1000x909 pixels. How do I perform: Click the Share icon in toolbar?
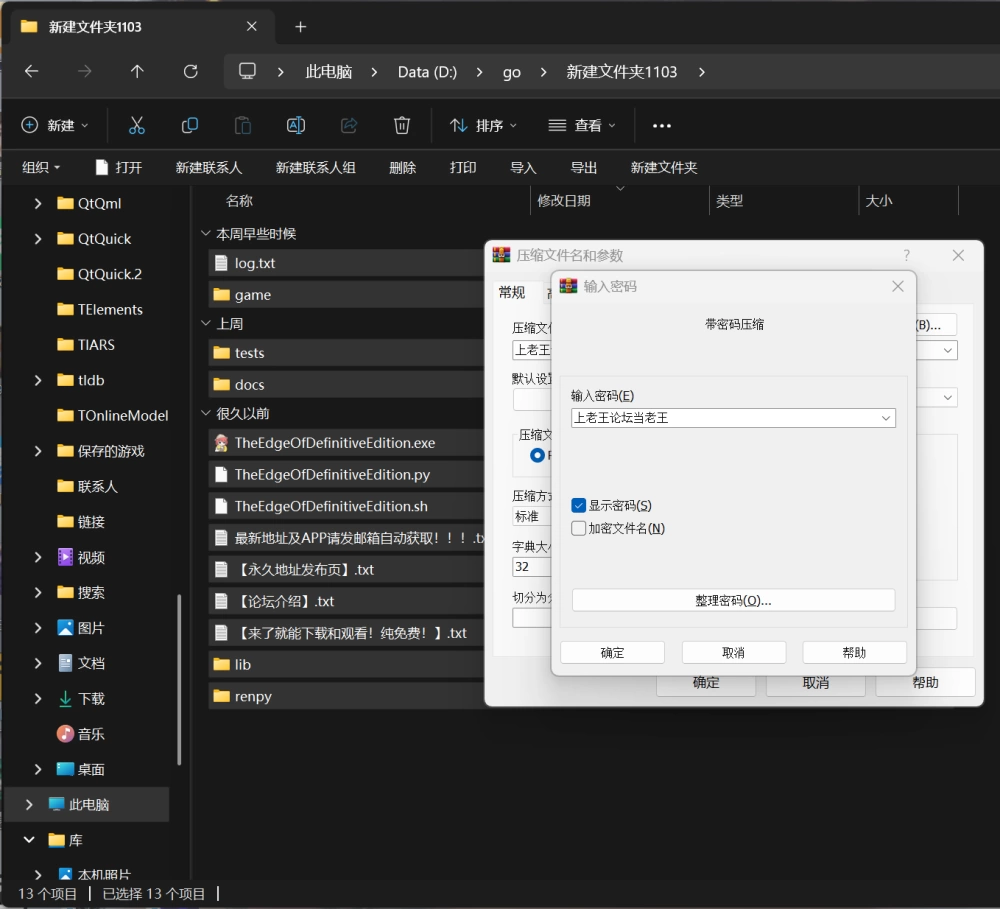pyautogui.click(x=349, y=126)
